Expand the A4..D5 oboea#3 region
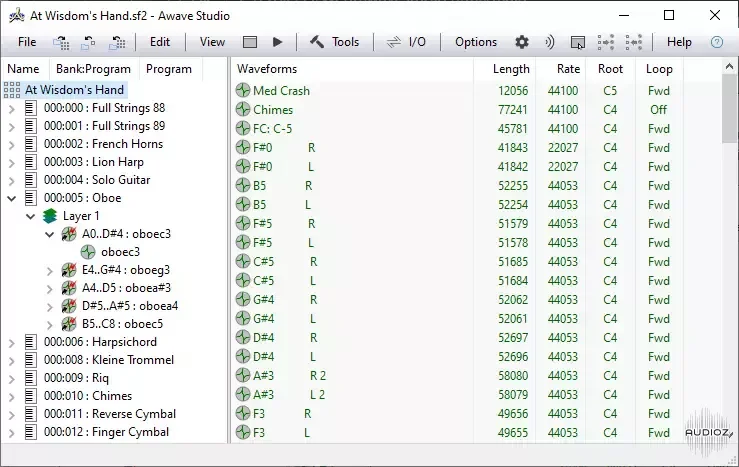The height and width of the screenshot is (467, 739). pos(49,289)
